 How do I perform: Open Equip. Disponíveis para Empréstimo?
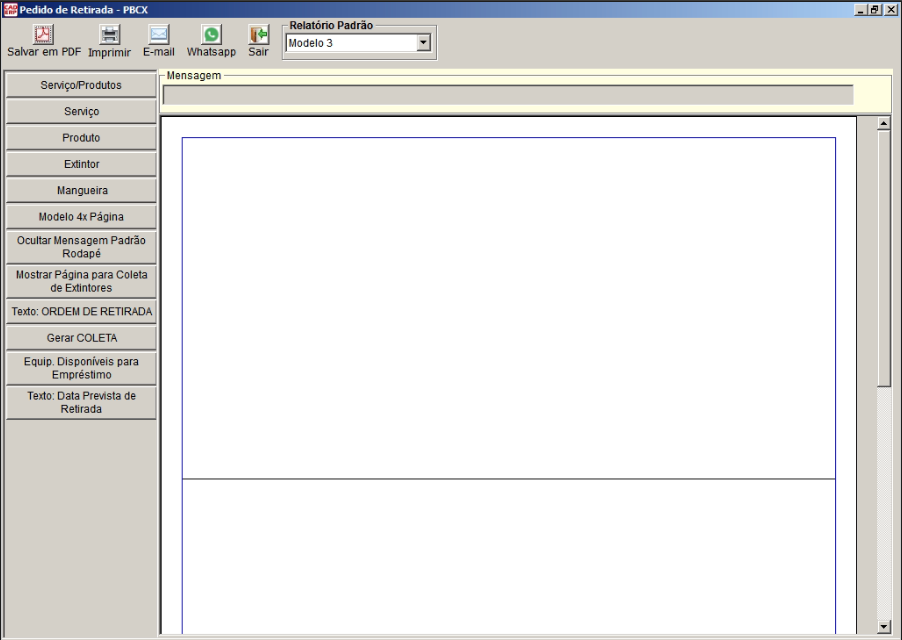pyautogui.click(x=81, y=368)
